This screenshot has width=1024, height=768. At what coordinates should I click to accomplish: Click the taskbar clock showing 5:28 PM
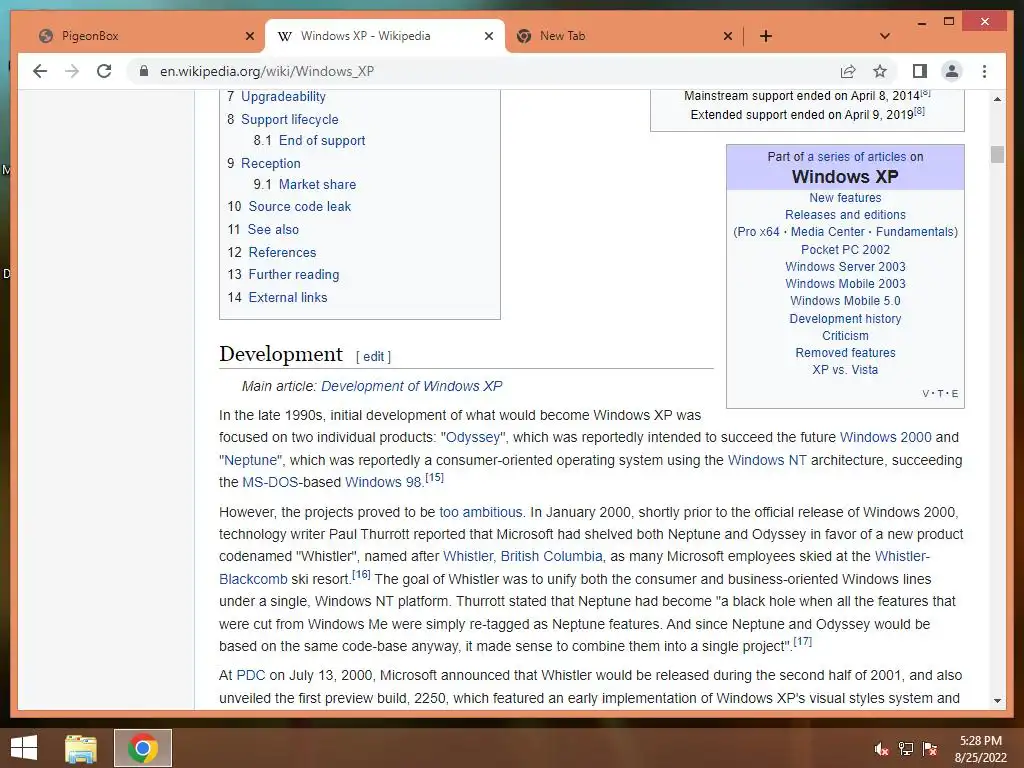(x=980, y=748)
